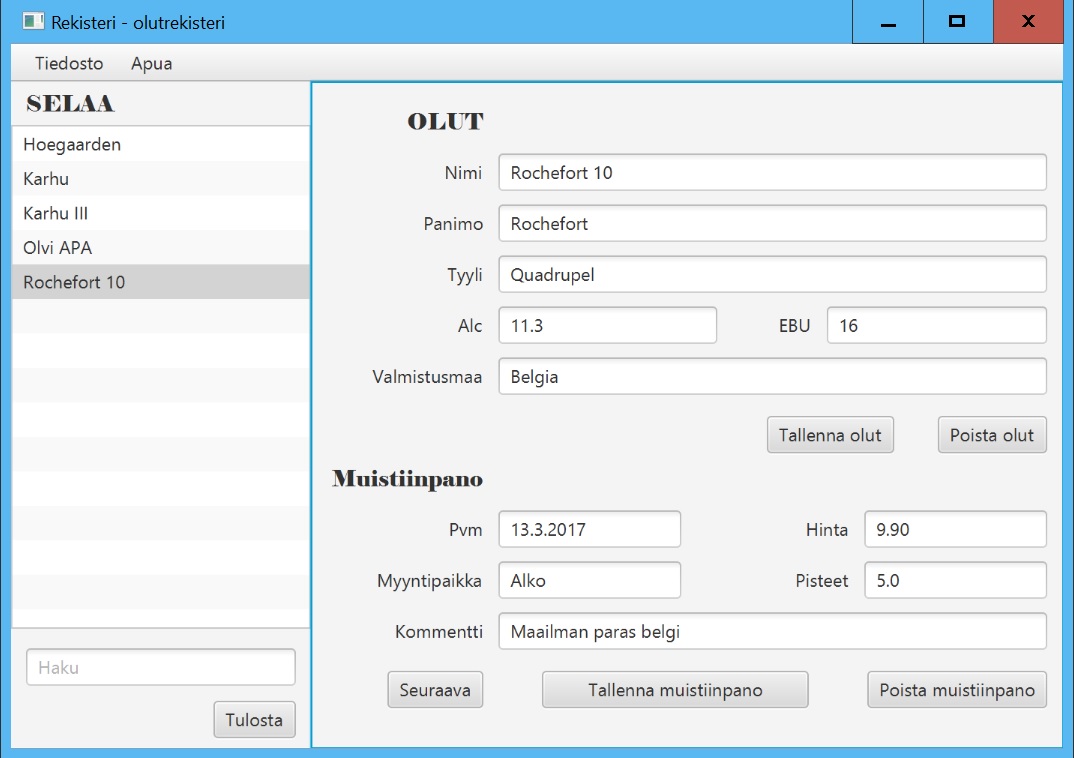1074x758 pixels.
Task: Click the Pvm field showing 13.3.2017
Action: pos(590,529)
